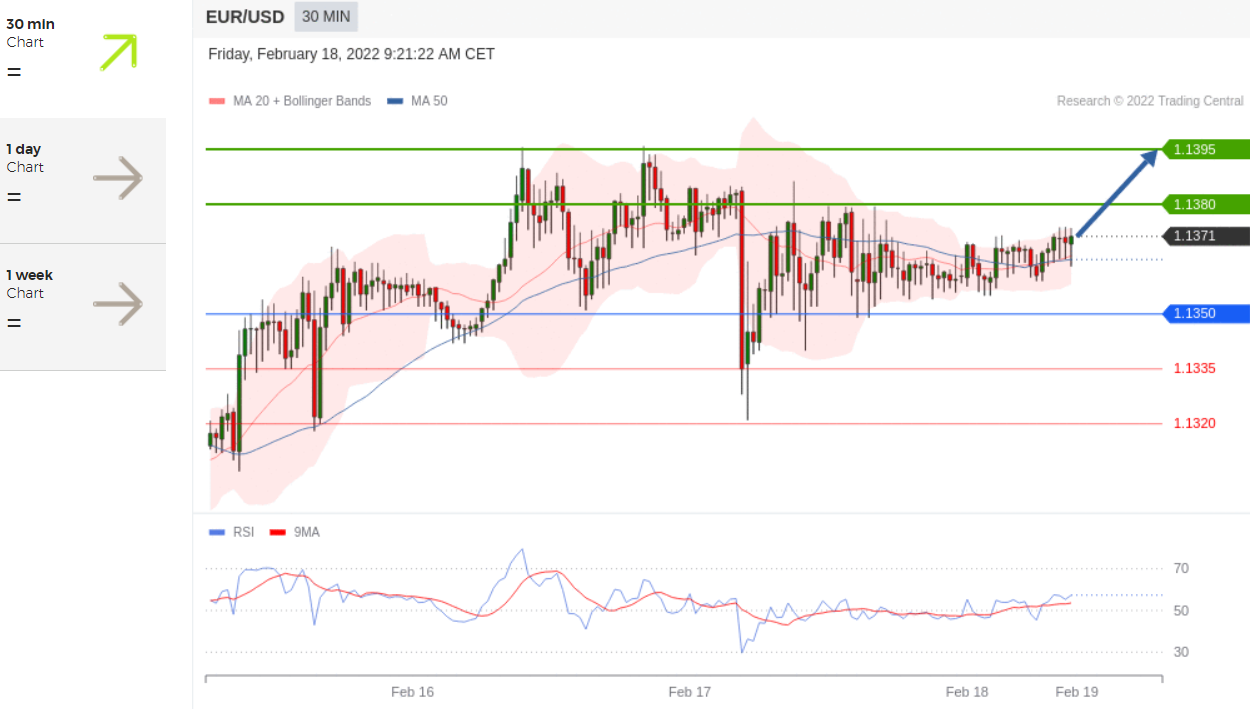
Task: Click the 30 MIN timeframe badge
Action: pyautogui.click(x=326, y=17)
